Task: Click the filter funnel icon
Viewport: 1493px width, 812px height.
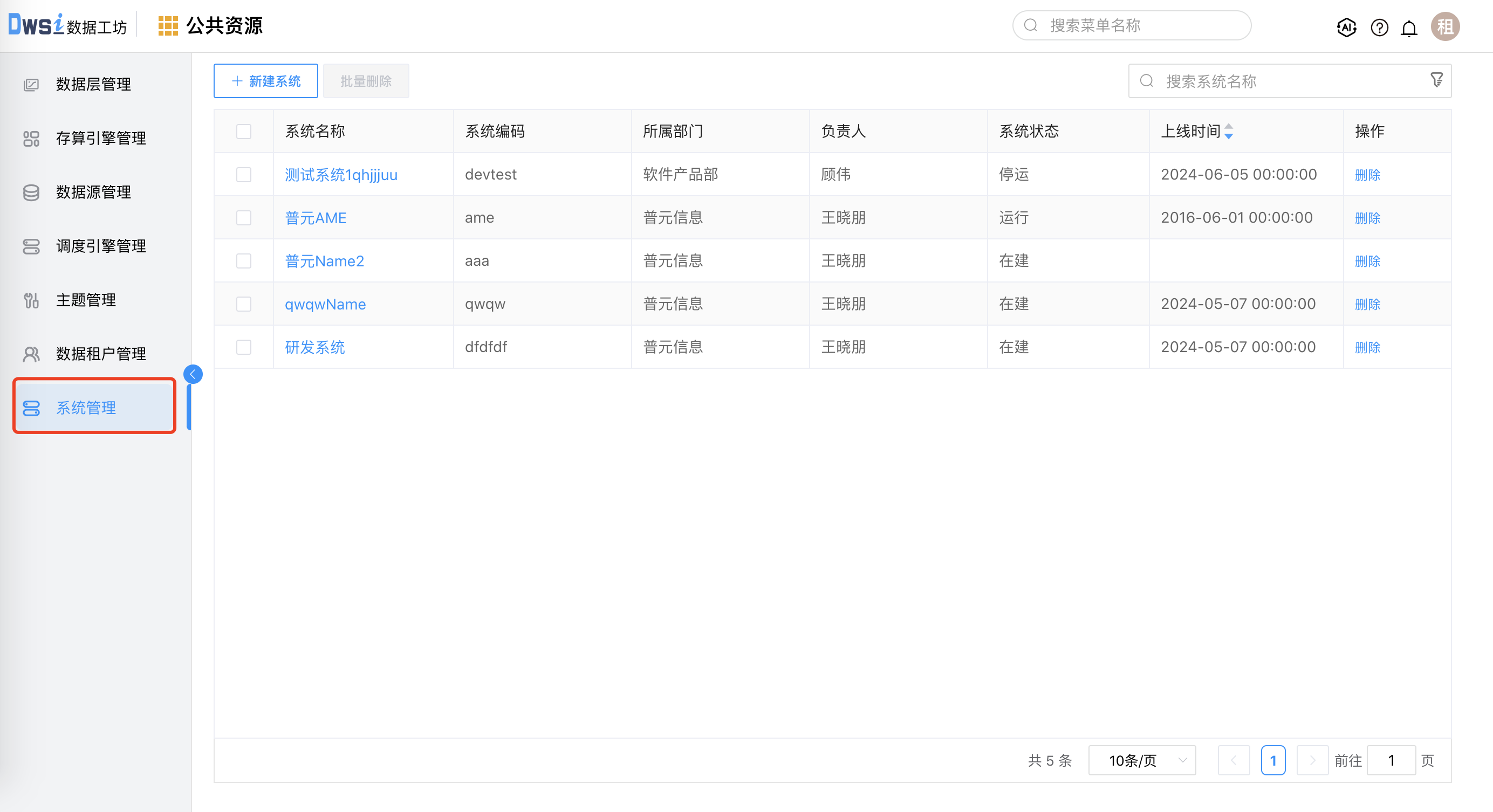Action: pyautogui.click(x=1436, y=80)
